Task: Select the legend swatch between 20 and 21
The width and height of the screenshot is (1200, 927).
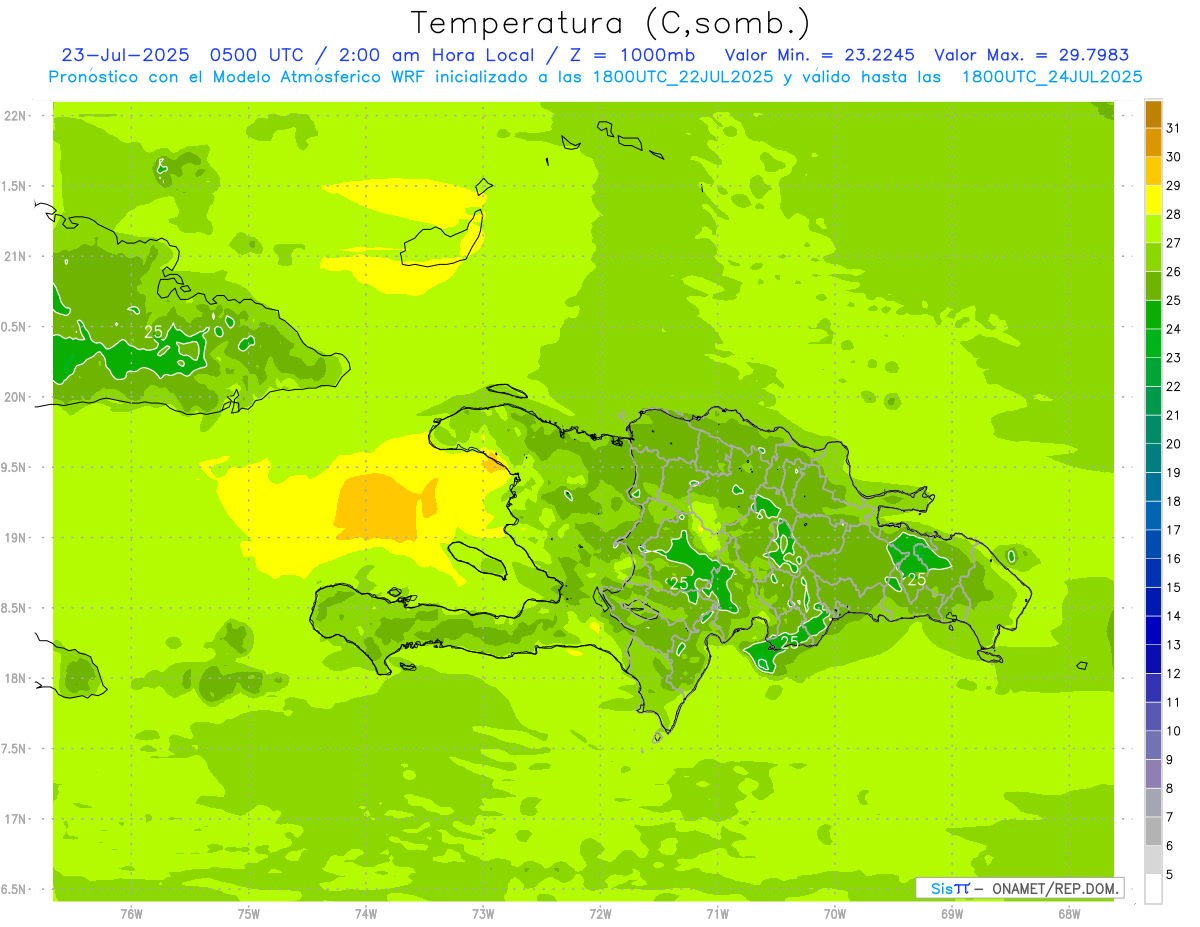Action: pos(1153,430)
